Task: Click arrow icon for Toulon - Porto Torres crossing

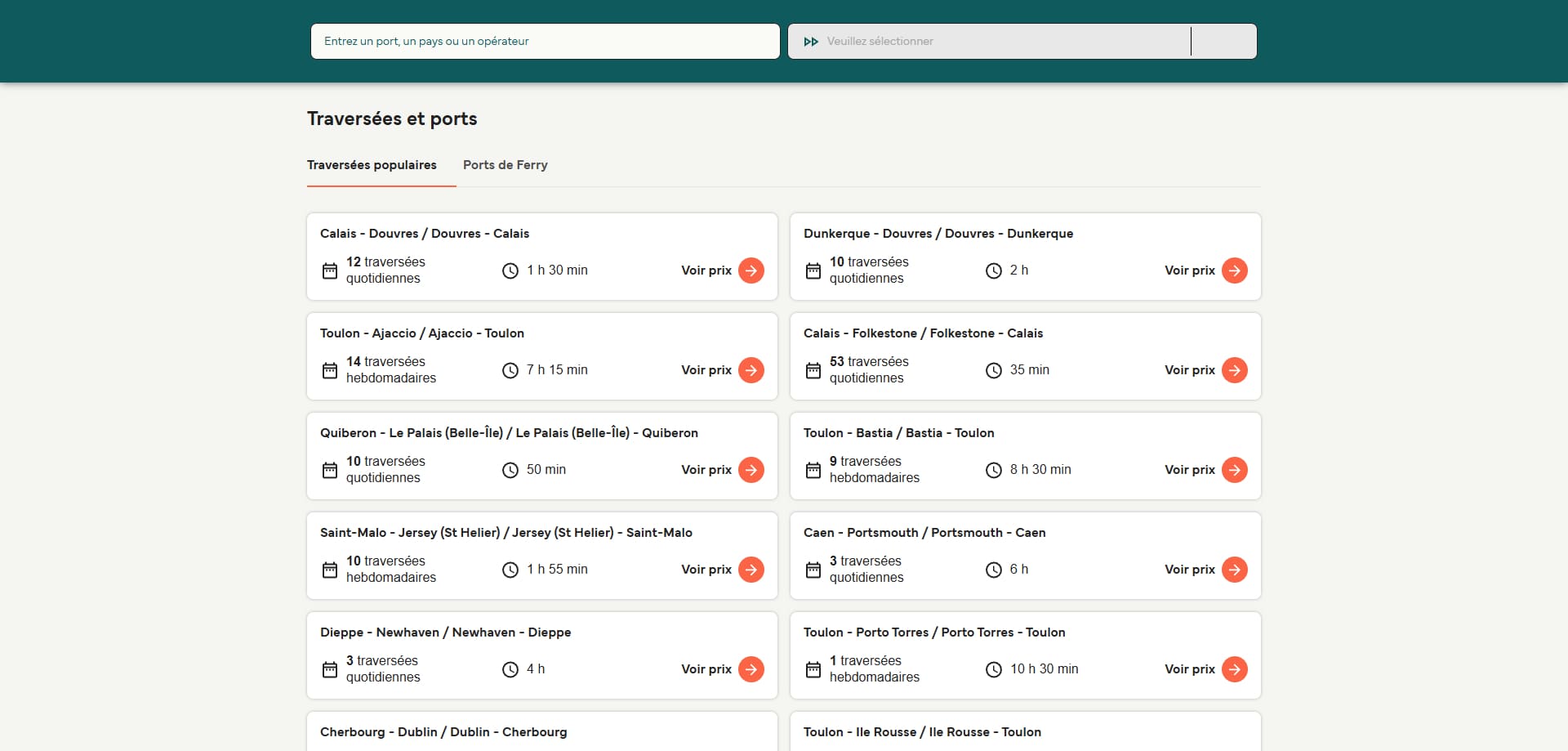Action: point(1235,669)
